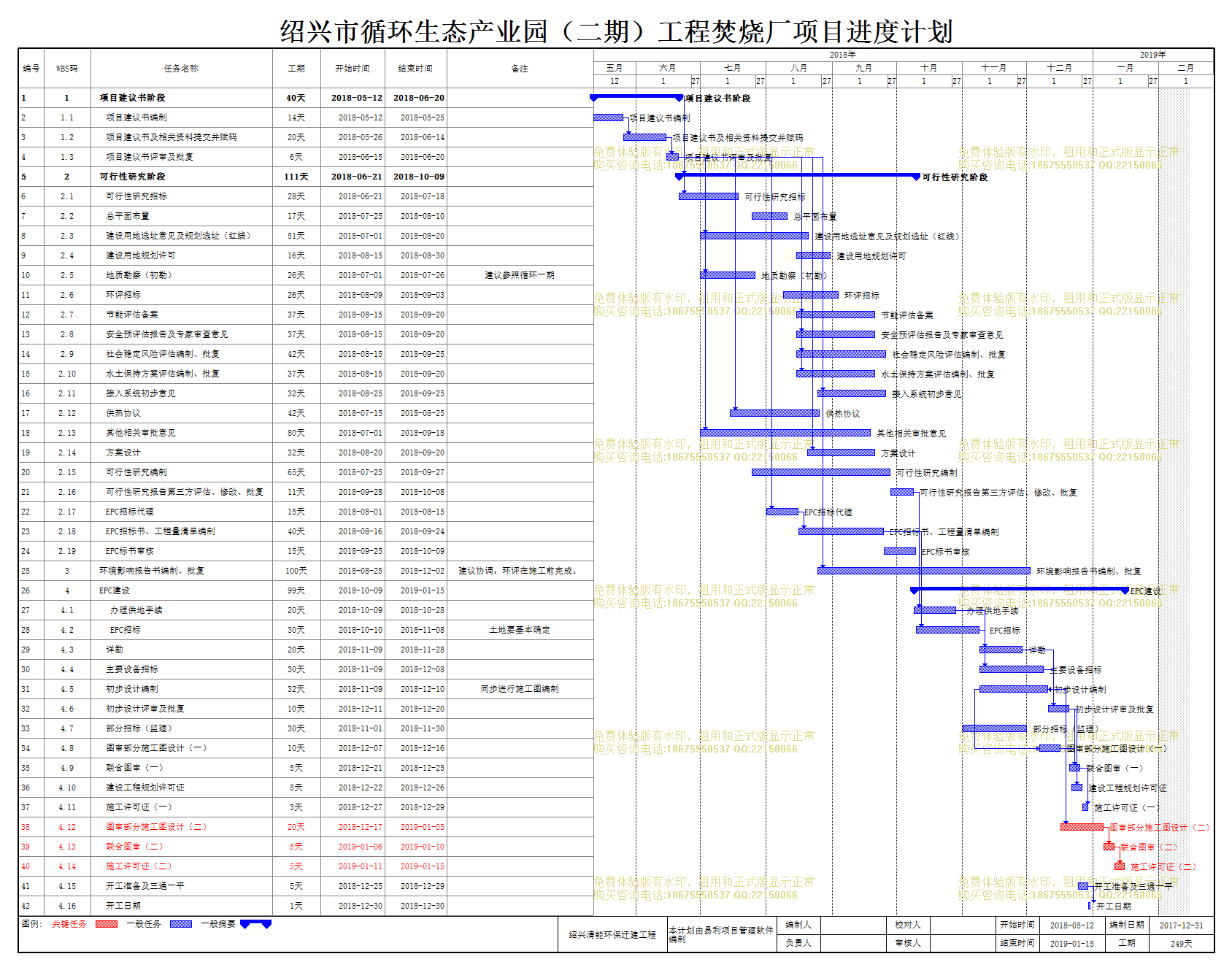Image resolution: width=1232 pixels, height=970 pixels.
Task: Click the 审核人 label in the footer
Action: (x=908, y=943)
